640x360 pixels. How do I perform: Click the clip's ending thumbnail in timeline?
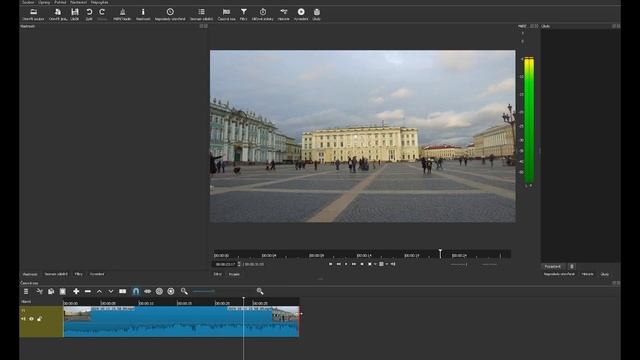pyautogui.click(x=285, y=313)
